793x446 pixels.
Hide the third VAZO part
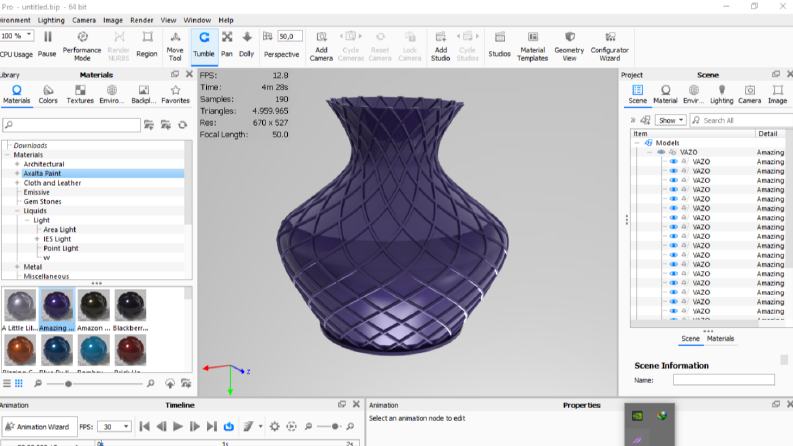[x=673, y=181]
